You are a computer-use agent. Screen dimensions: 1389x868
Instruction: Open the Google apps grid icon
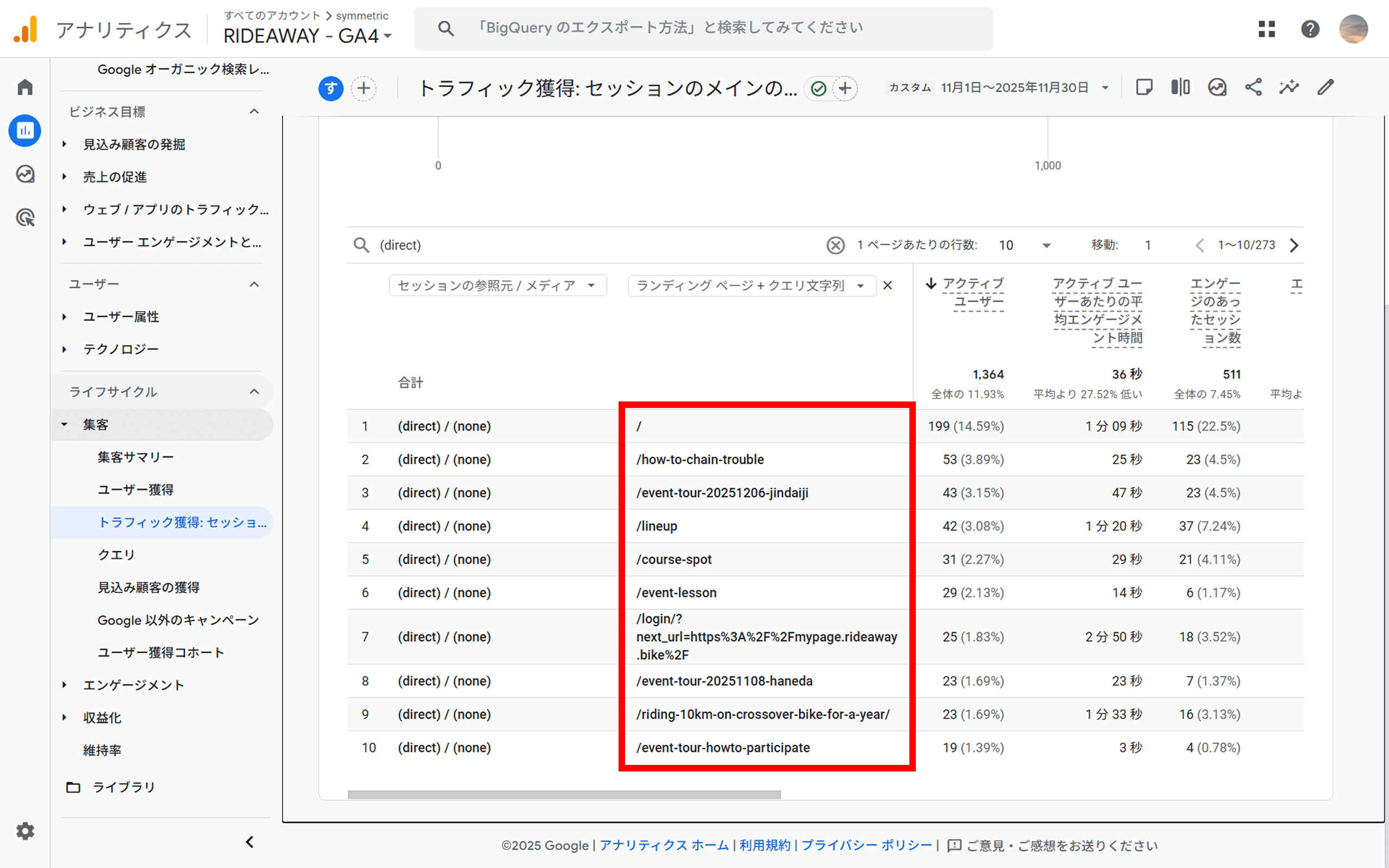click(1266, 29)
